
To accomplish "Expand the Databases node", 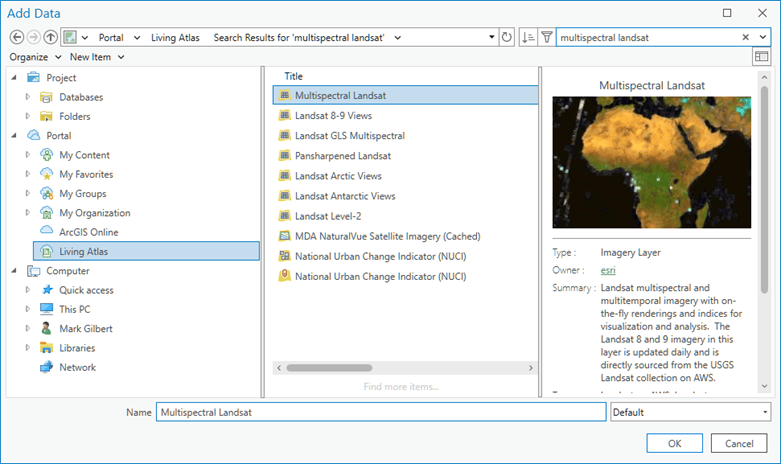I will click(x=28, y=97).
